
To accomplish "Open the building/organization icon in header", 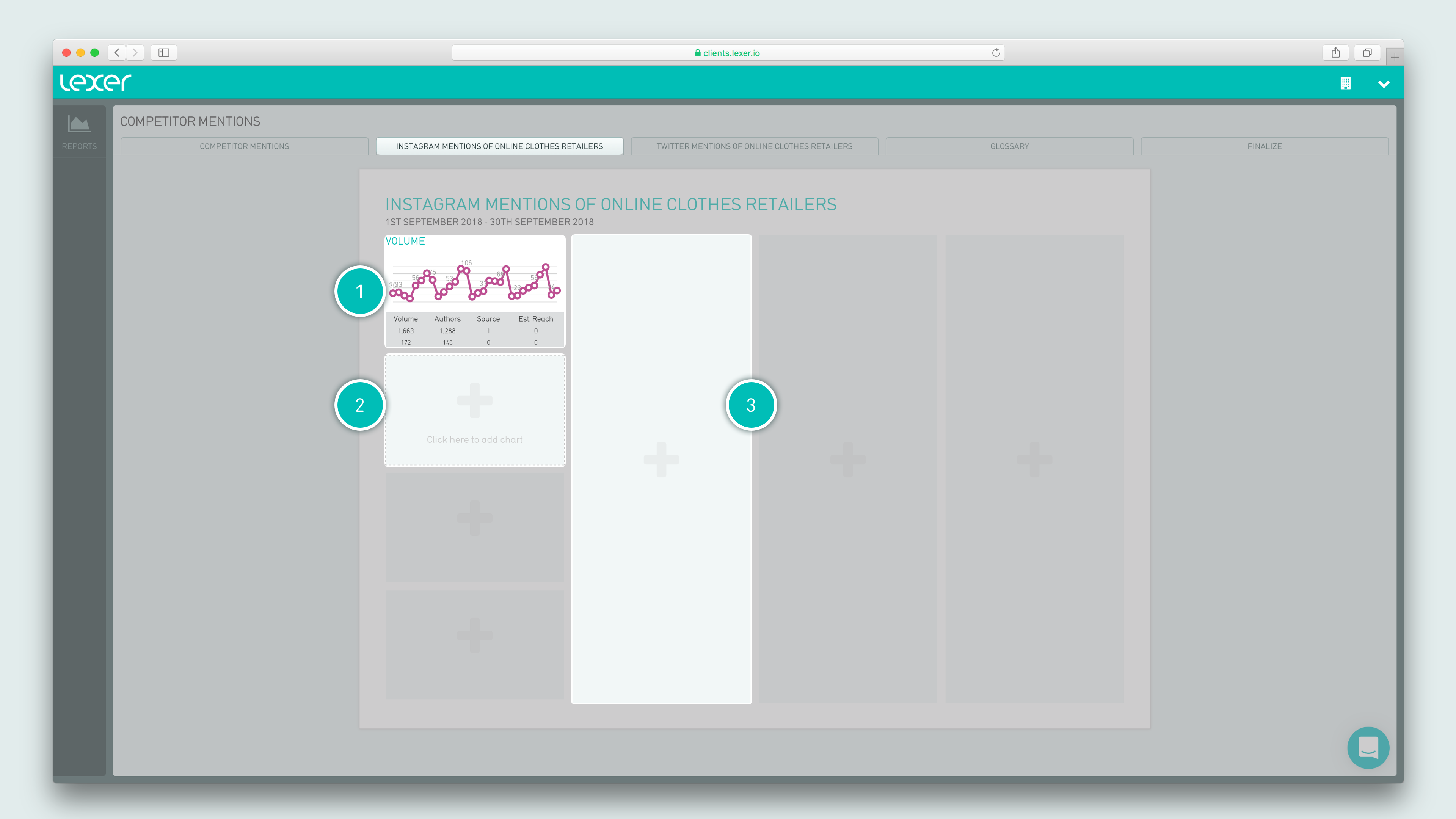I will click(1345, 84).
